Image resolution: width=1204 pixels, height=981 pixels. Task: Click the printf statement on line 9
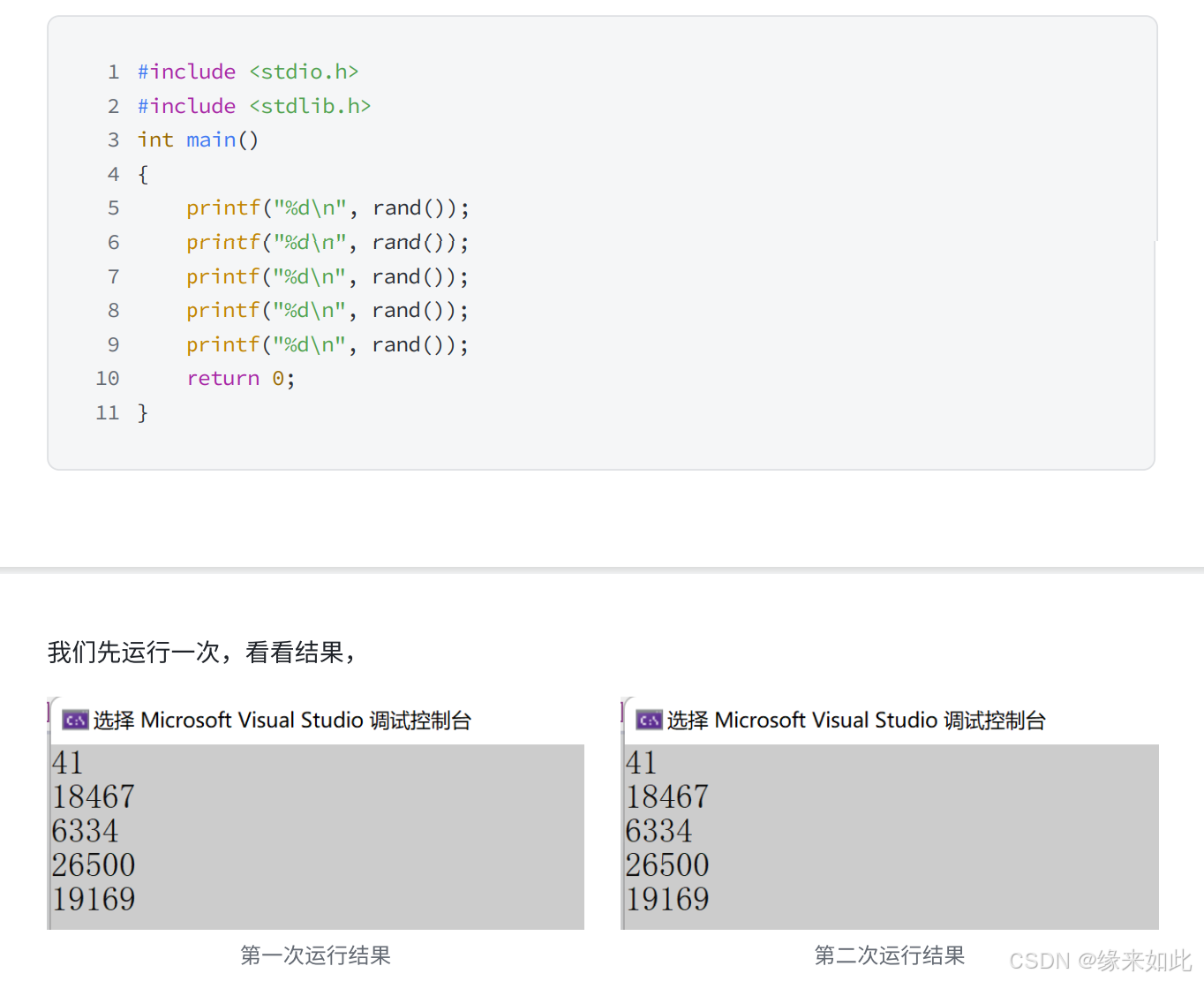coord(327,344)
